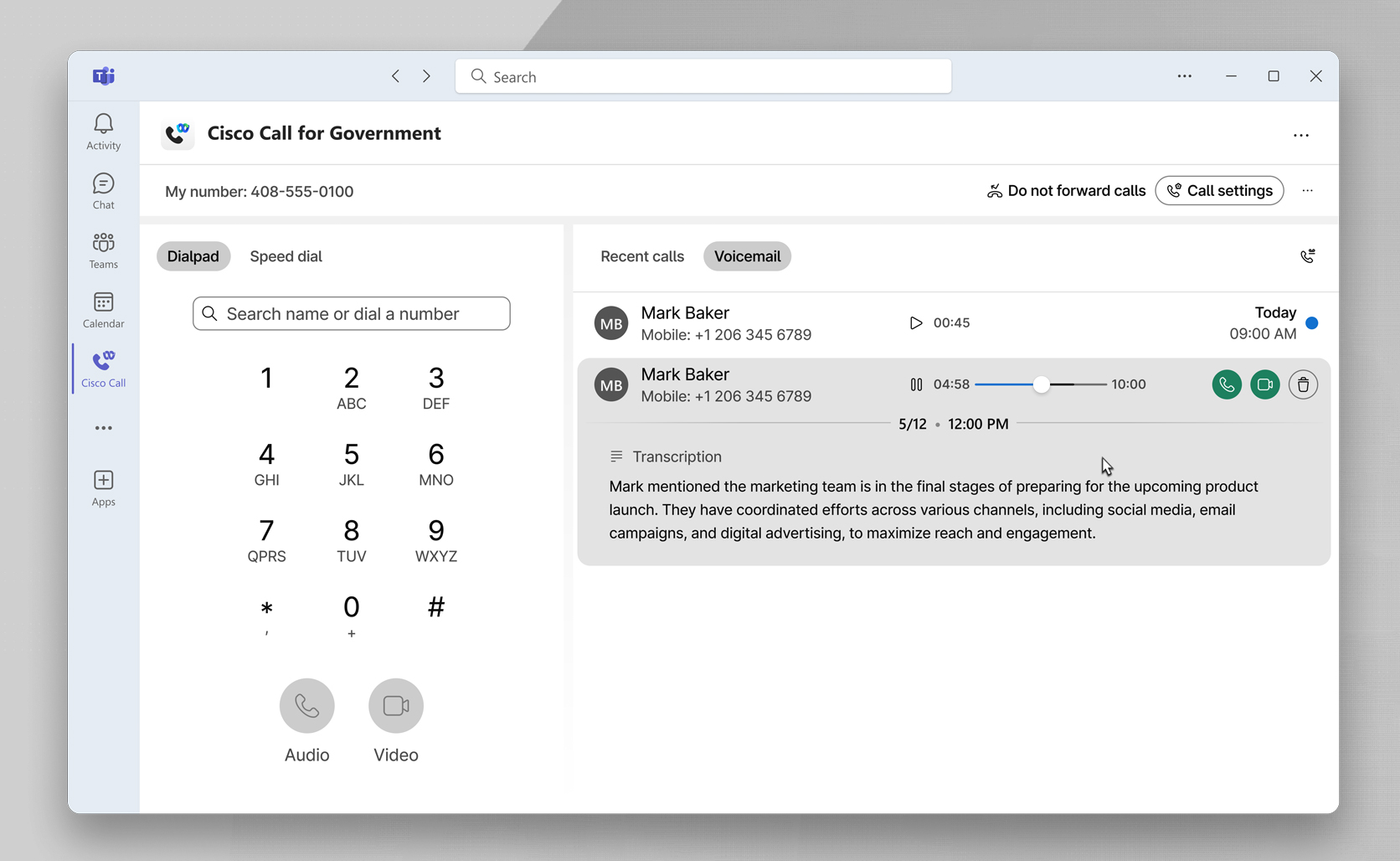Play the 00:45 voicemail from Mark Baker
Viewport: 1400px width, 861px height.
(915, 323)
